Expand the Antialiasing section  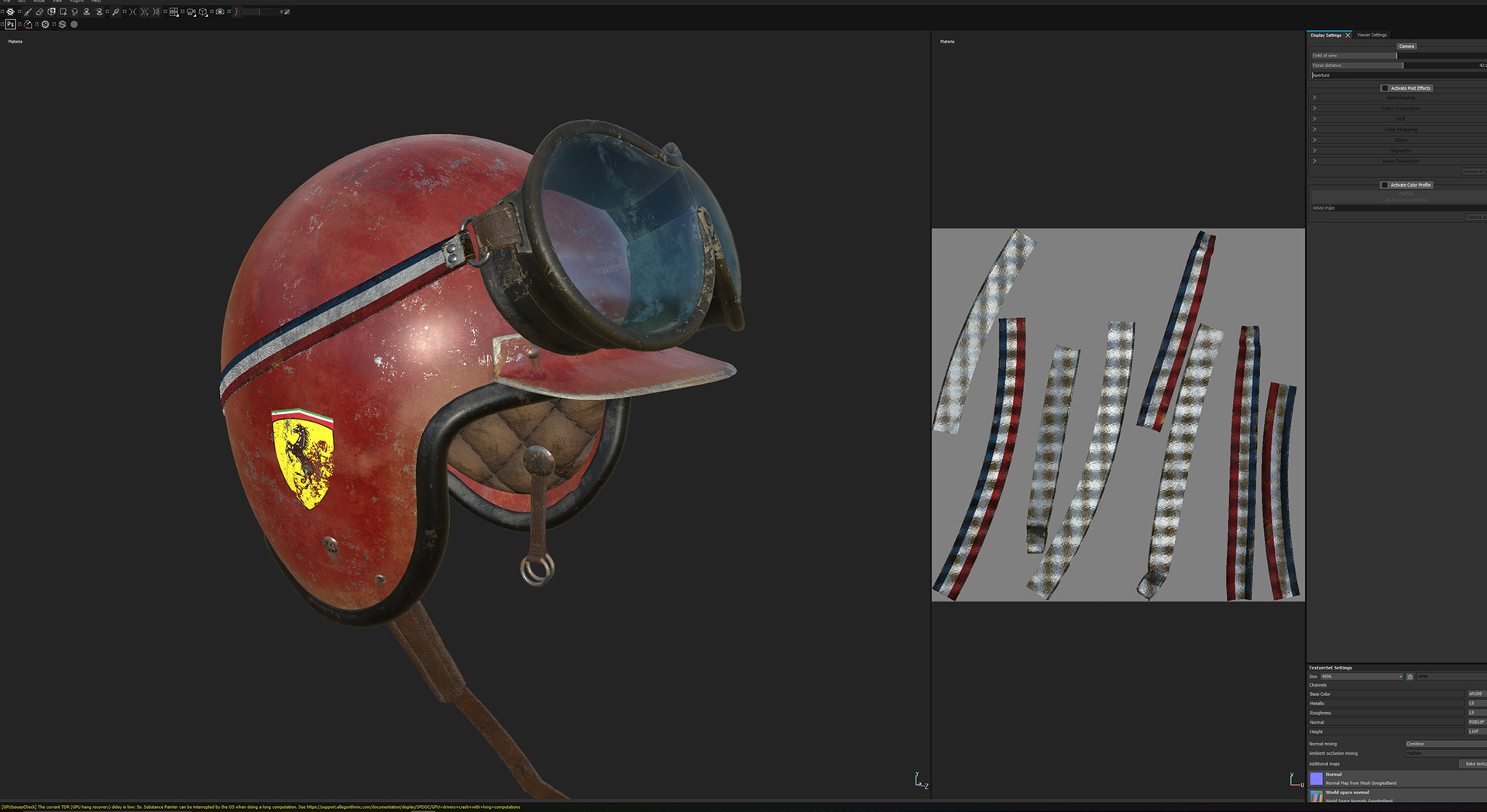point(1314,98)
